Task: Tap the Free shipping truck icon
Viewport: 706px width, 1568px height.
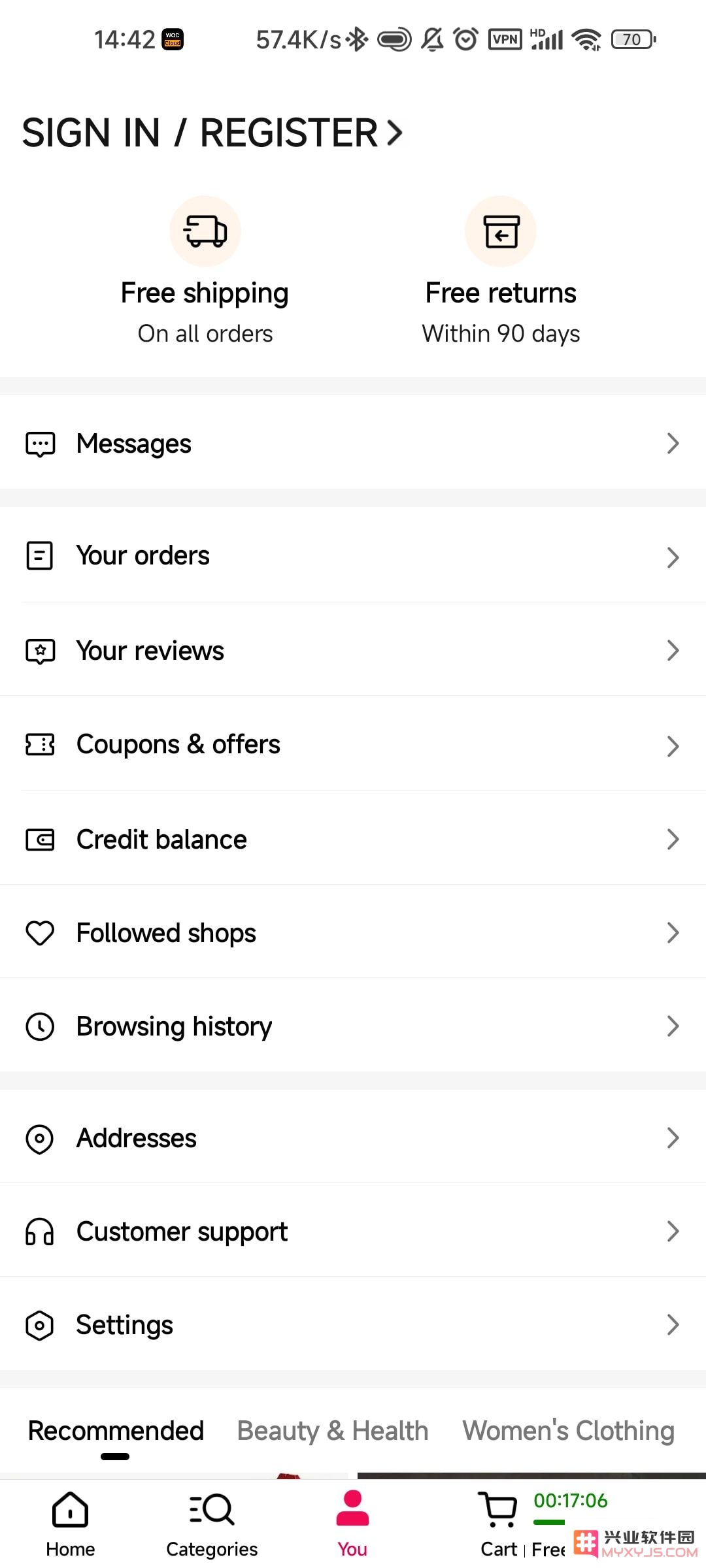Action: (205, 231)
